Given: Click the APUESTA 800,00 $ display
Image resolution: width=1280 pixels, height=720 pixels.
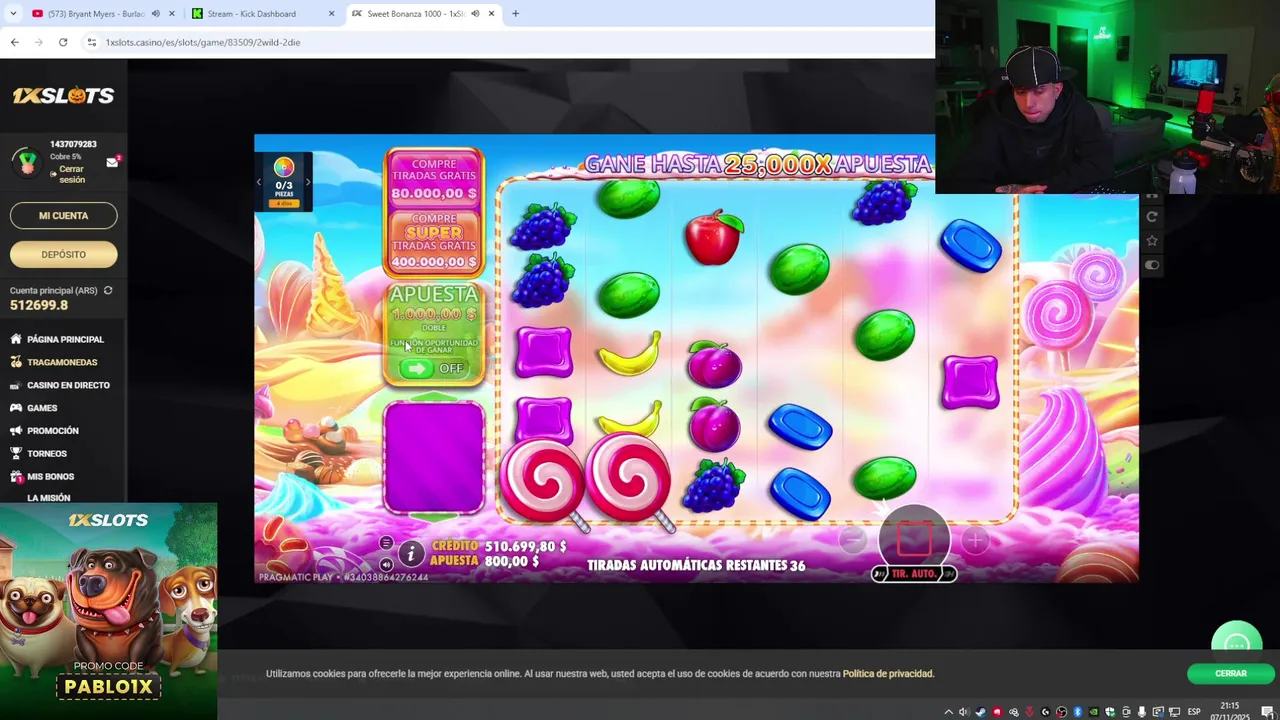Looking at the screenshot, I should pos(485,562).
